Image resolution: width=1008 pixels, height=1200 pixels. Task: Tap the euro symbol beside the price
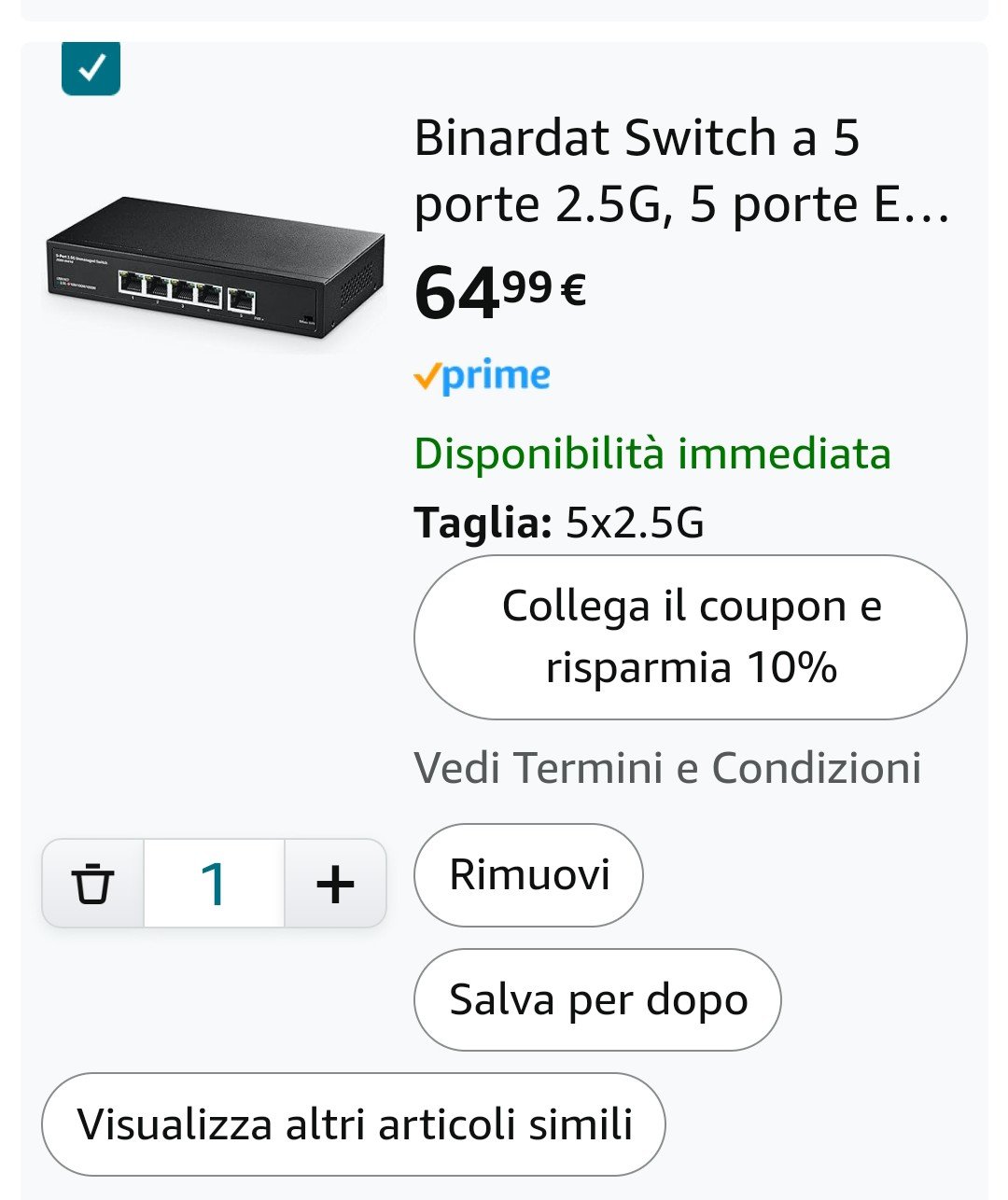pos(573,288)
